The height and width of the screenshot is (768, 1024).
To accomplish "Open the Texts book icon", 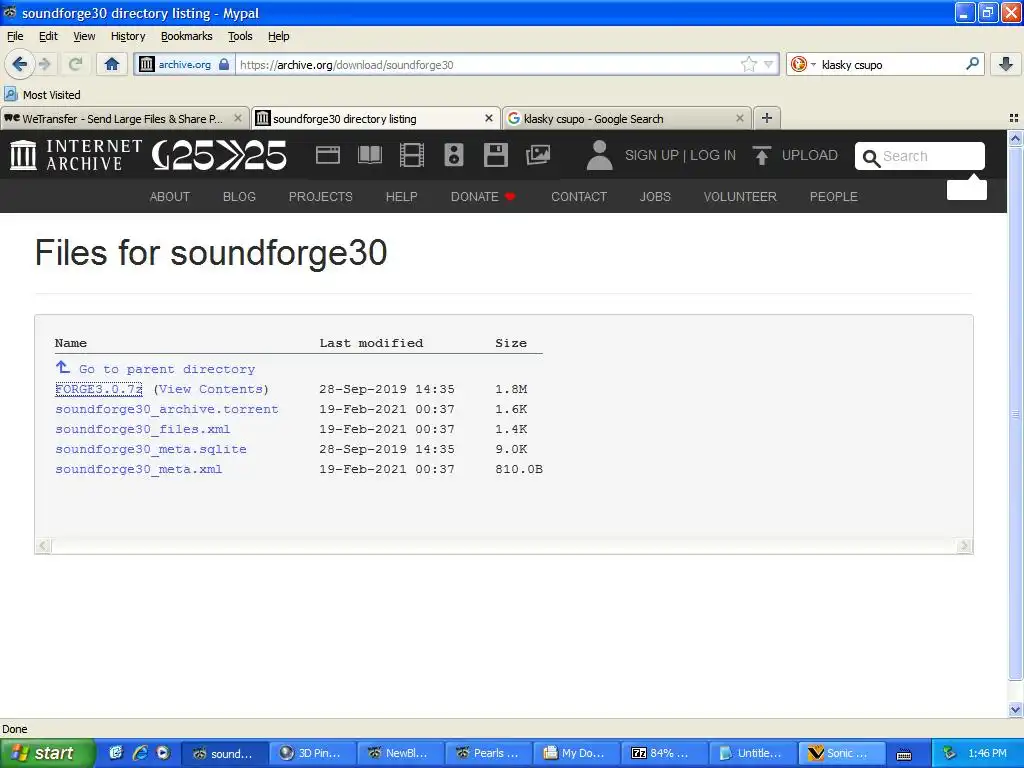I will [370, 155].
